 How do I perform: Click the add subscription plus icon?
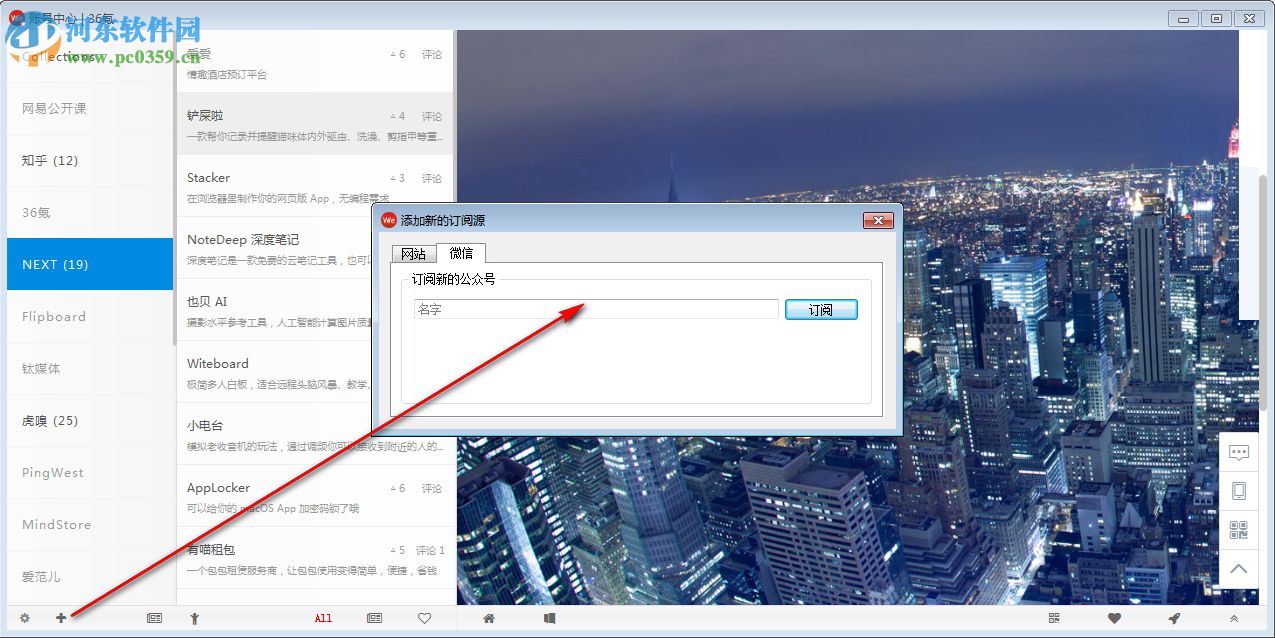tap(61, 619)
